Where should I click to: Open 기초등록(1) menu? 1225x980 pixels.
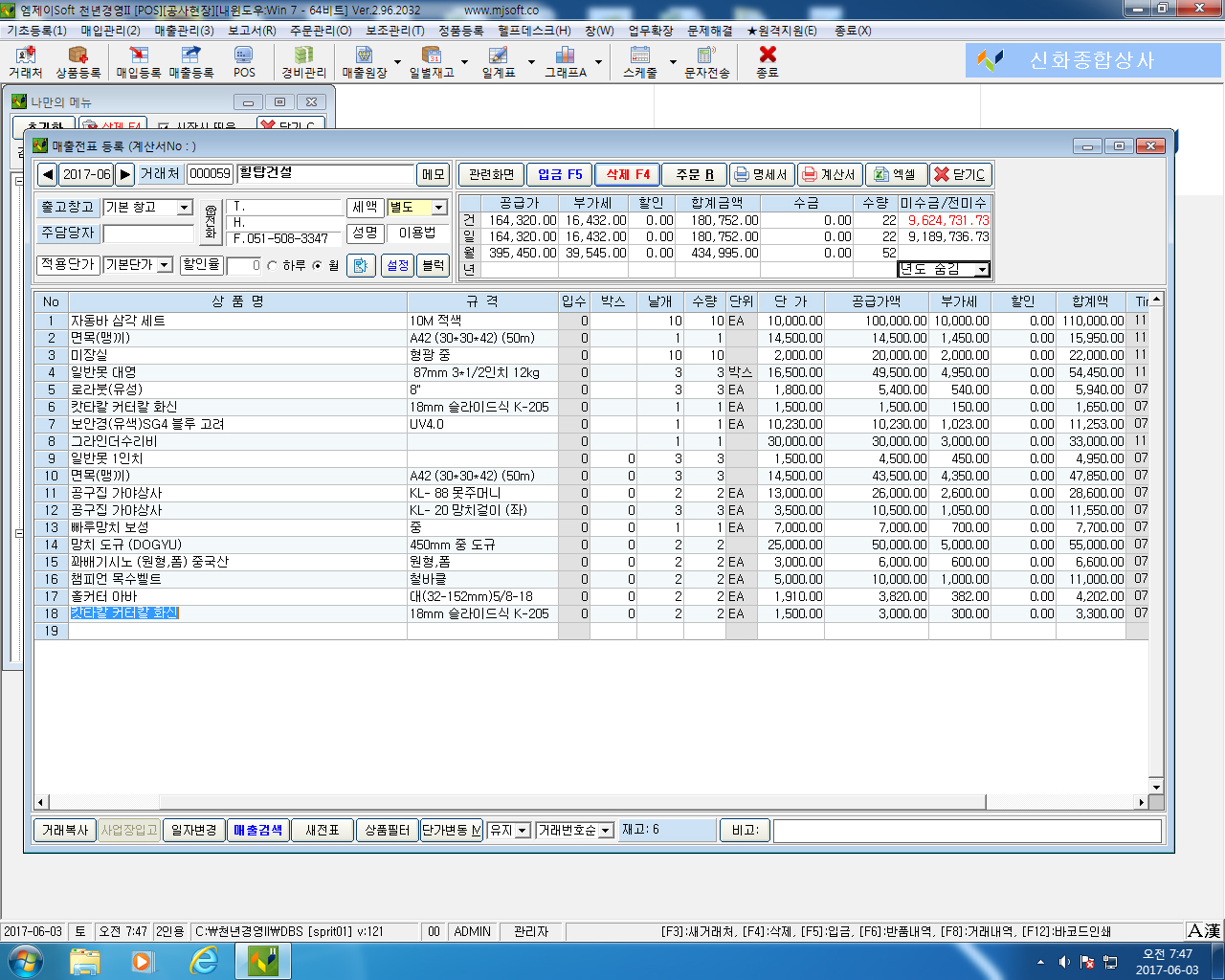[x=36, y=31]
